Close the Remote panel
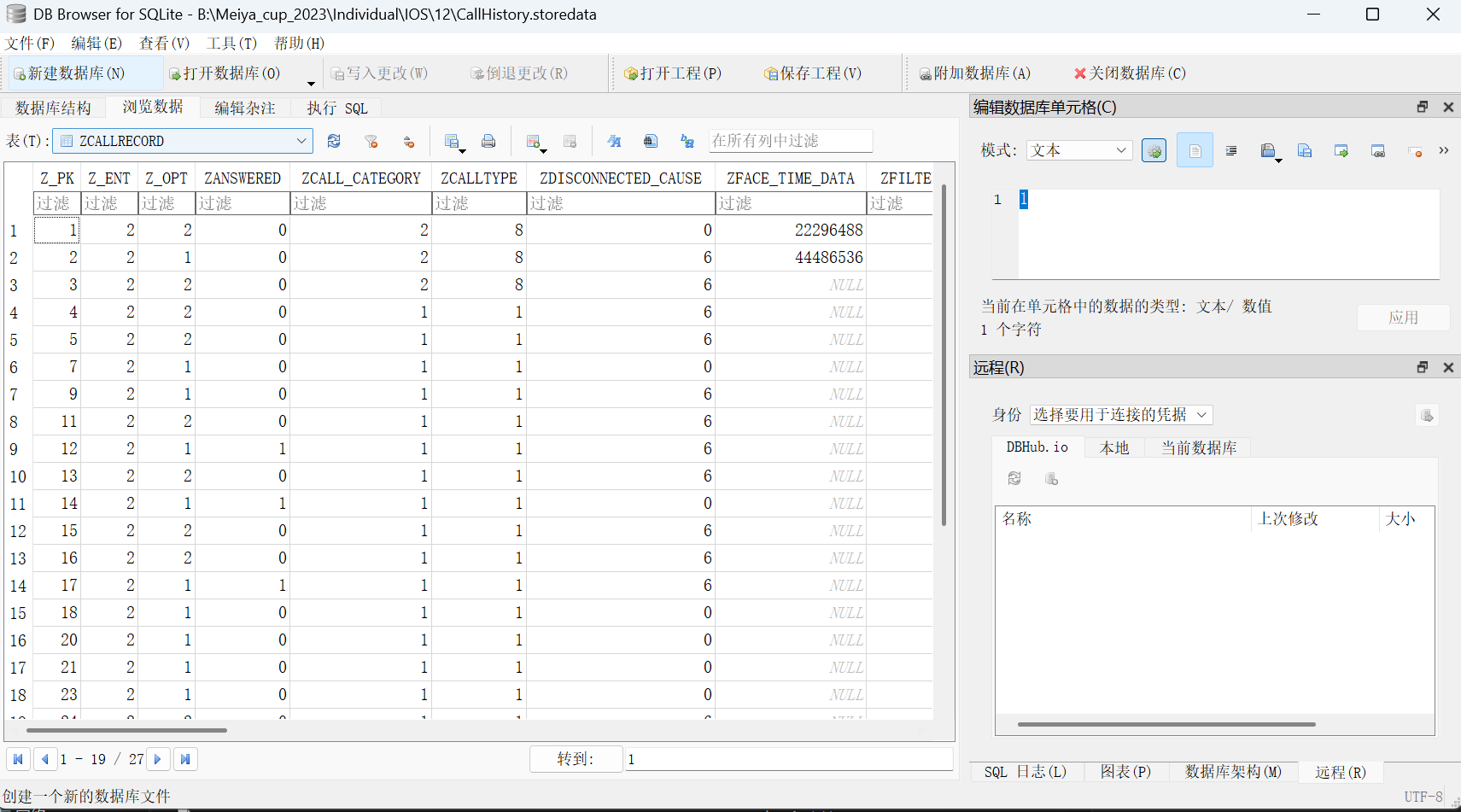This screenshot has height=812, width=1461. point(1448,367)
